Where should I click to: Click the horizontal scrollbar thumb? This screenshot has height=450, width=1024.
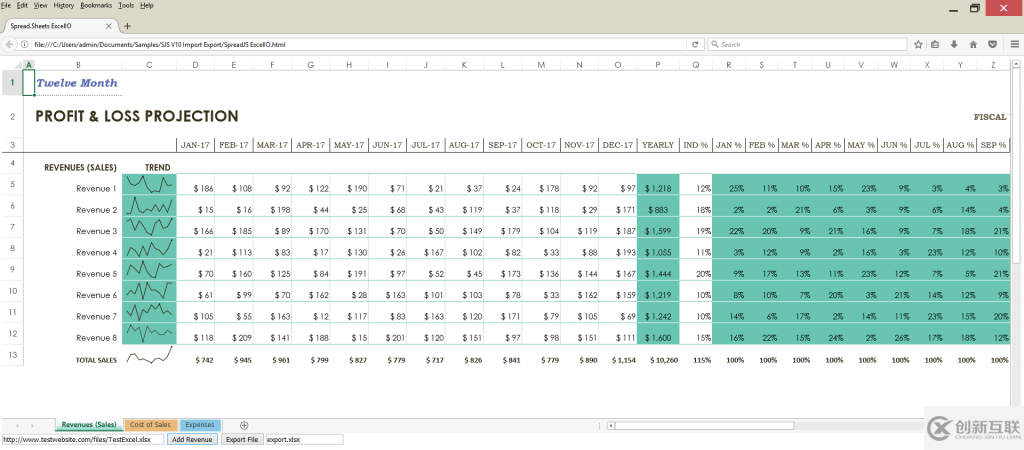(704, 425)
